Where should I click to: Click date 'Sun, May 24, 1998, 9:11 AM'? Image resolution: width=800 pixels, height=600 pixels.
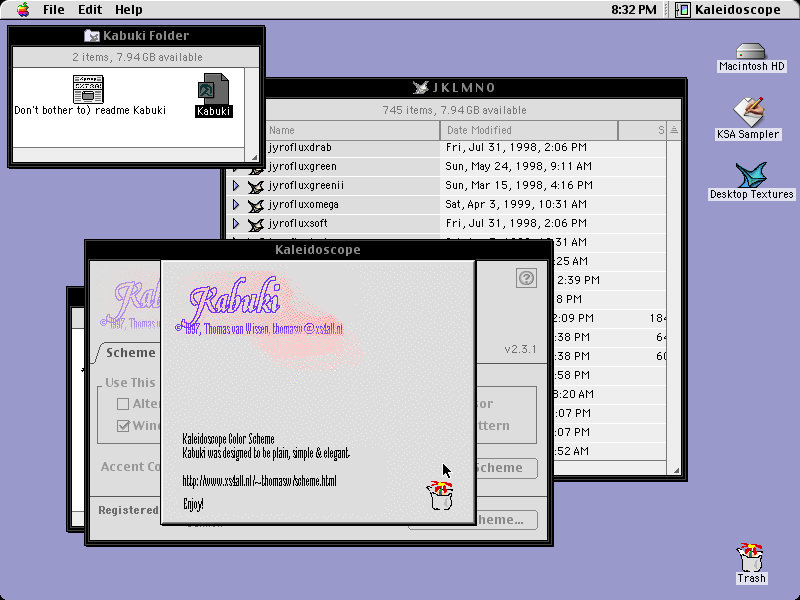[518, 166]
